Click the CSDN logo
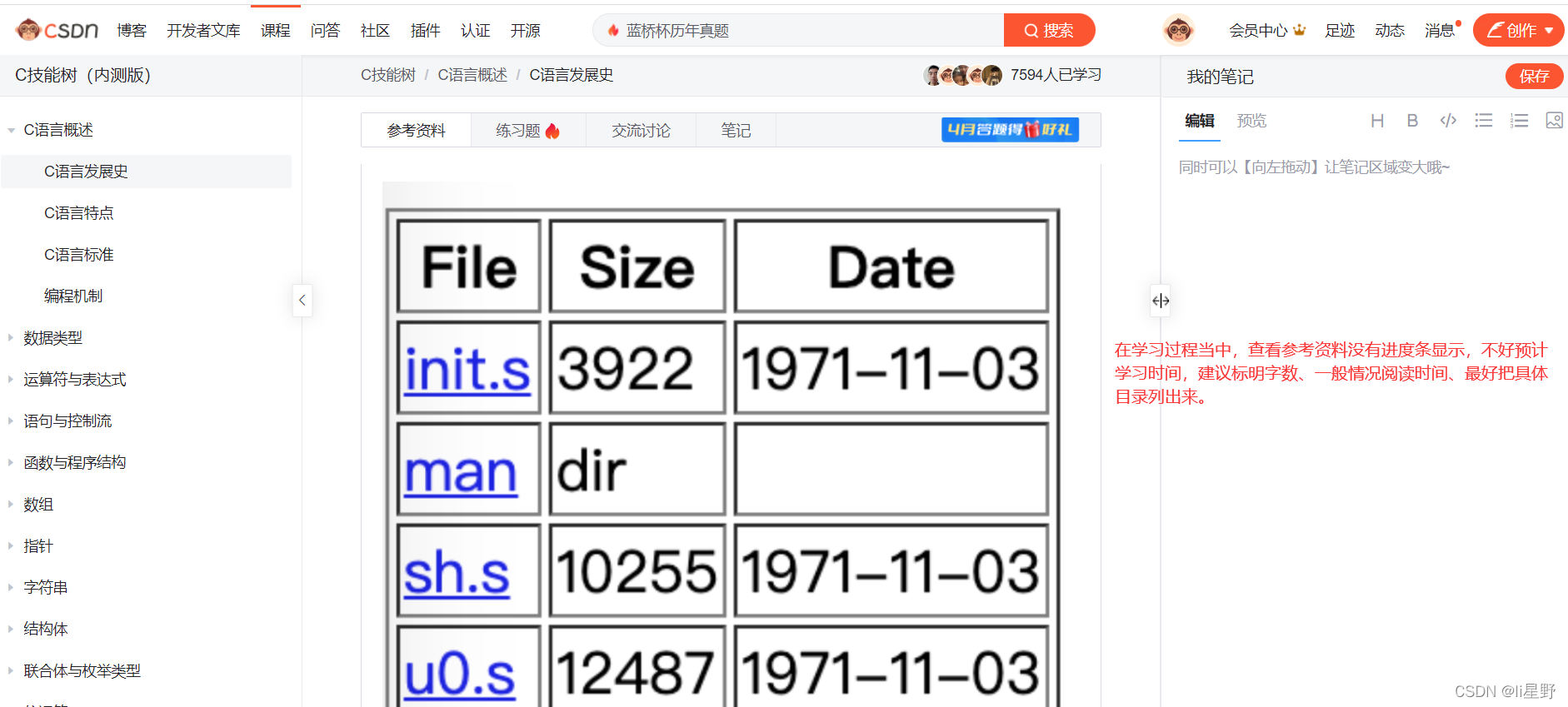Viewport: 1568px width, 707px height. 57,31
